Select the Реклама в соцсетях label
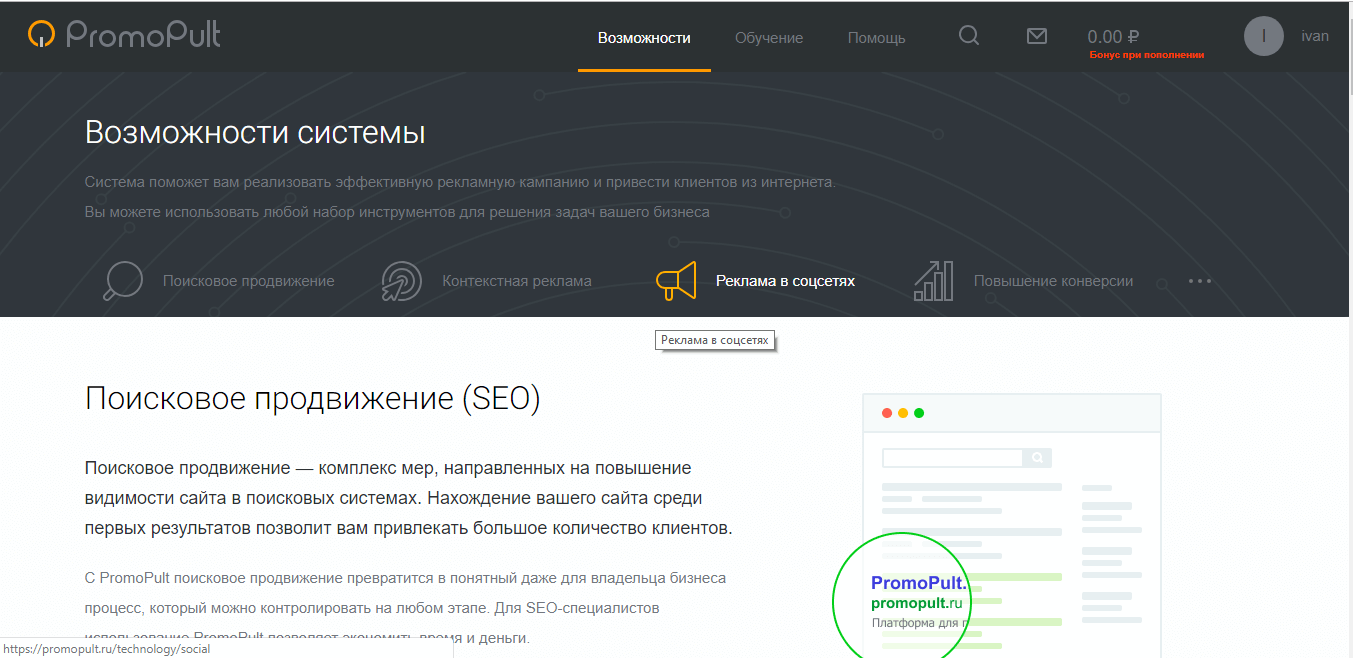Viewport: 1353px width, 658px height. tap(785, 281)
